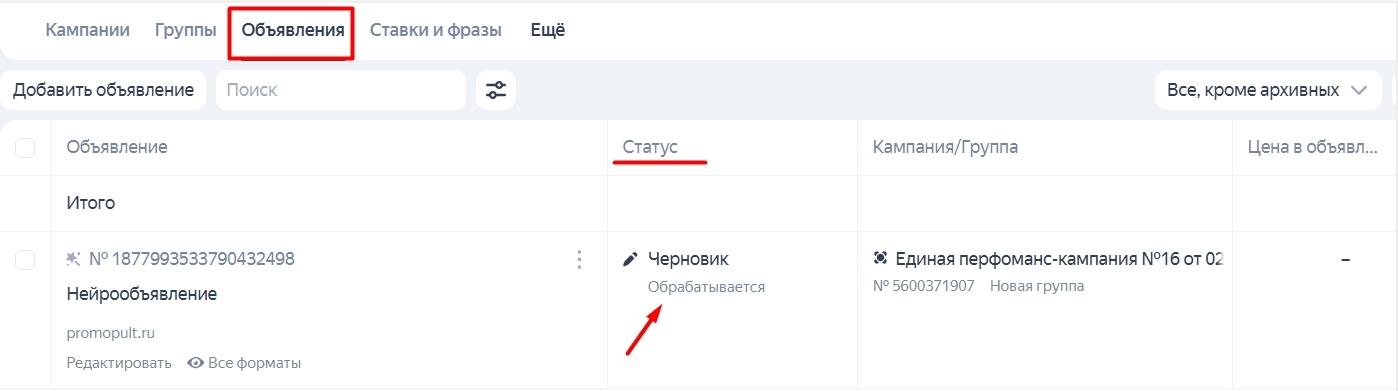Click the pencil icon next to Черновик

[630, 260]
